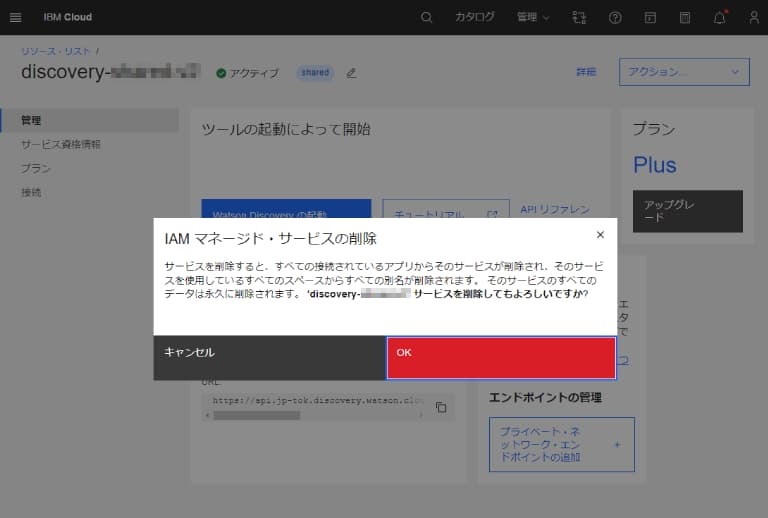The height and width of the screenshot is (518, 768).
Task: Click the cost estimator icon
Action: pyautogui.click(x=685, y=18)
